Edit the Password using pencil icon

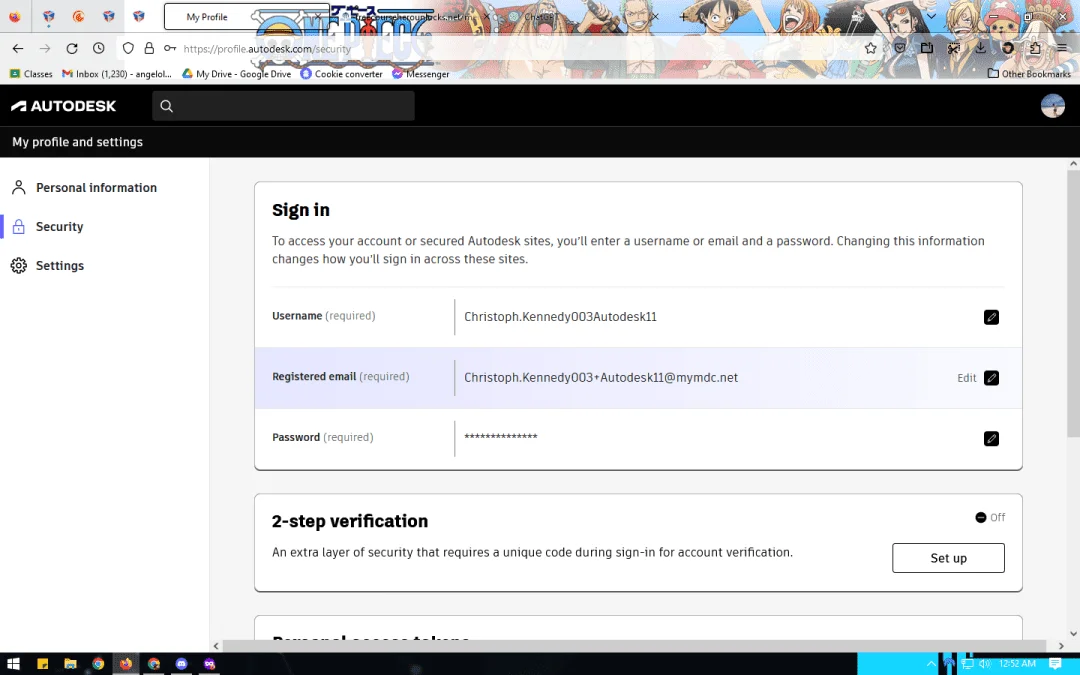[x=991, y=438]
